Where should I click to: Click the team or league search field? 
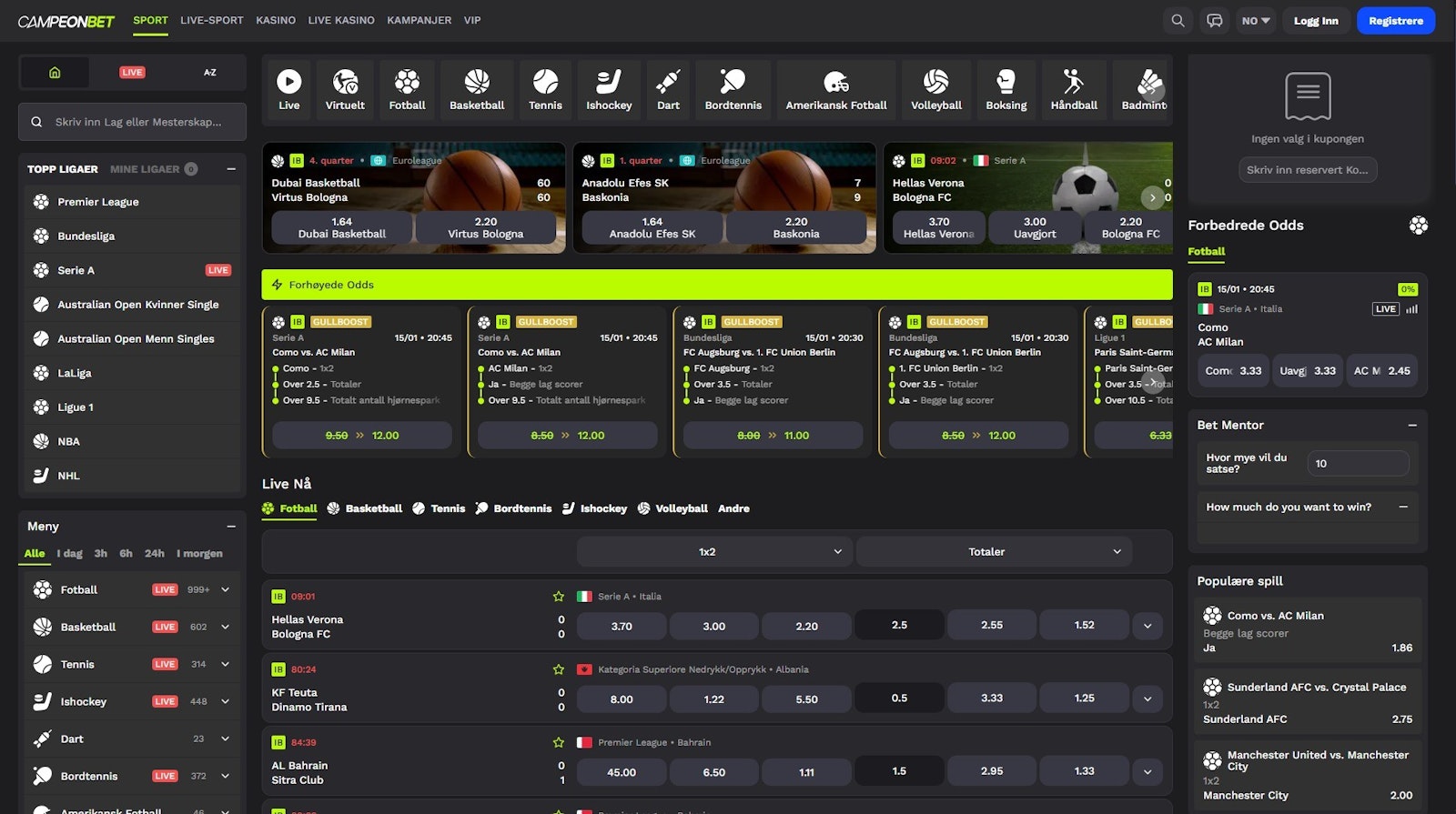pyautogui.click(x=136, y=122)
